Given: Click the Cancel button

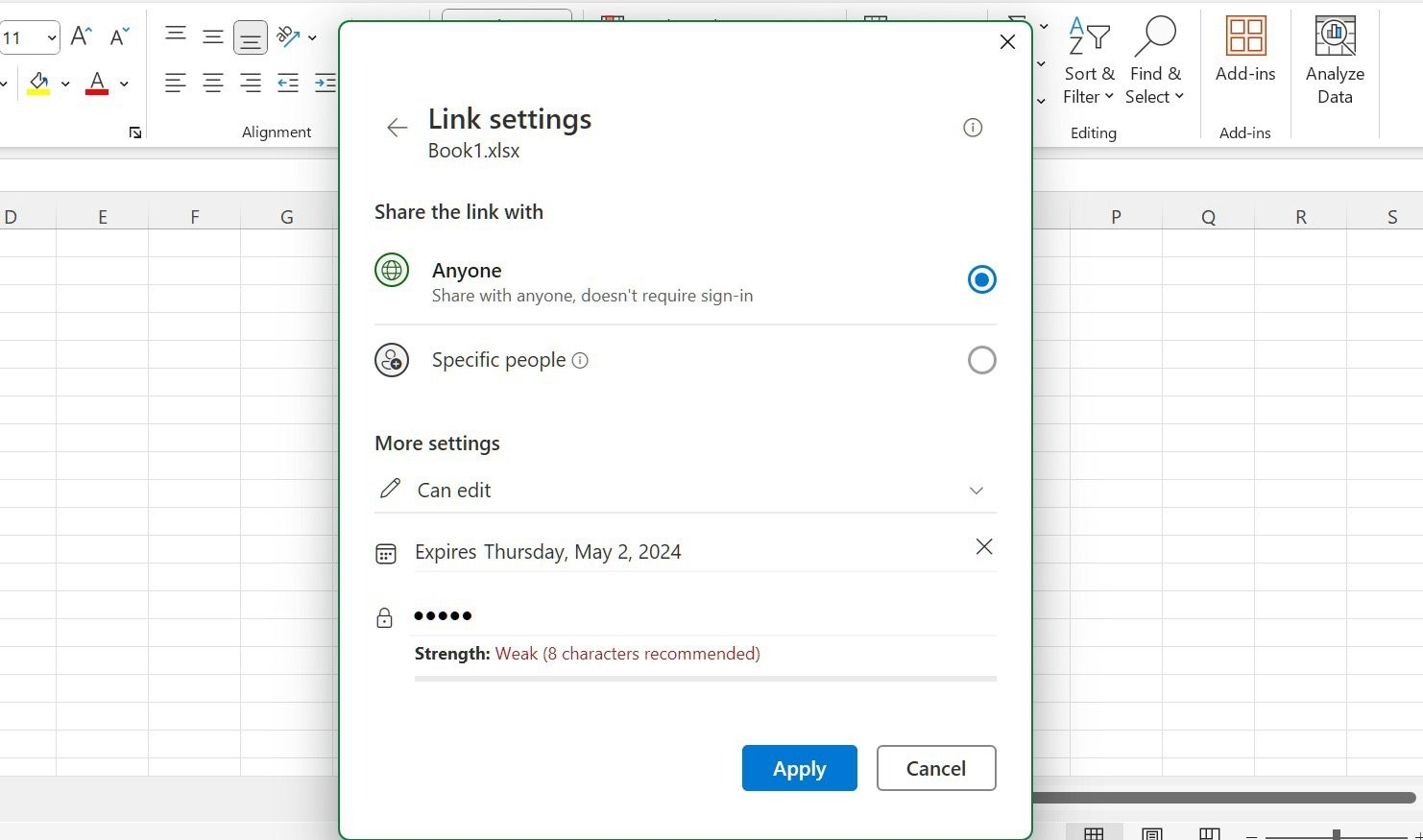Looking at the screenshot, I should 935,768.
